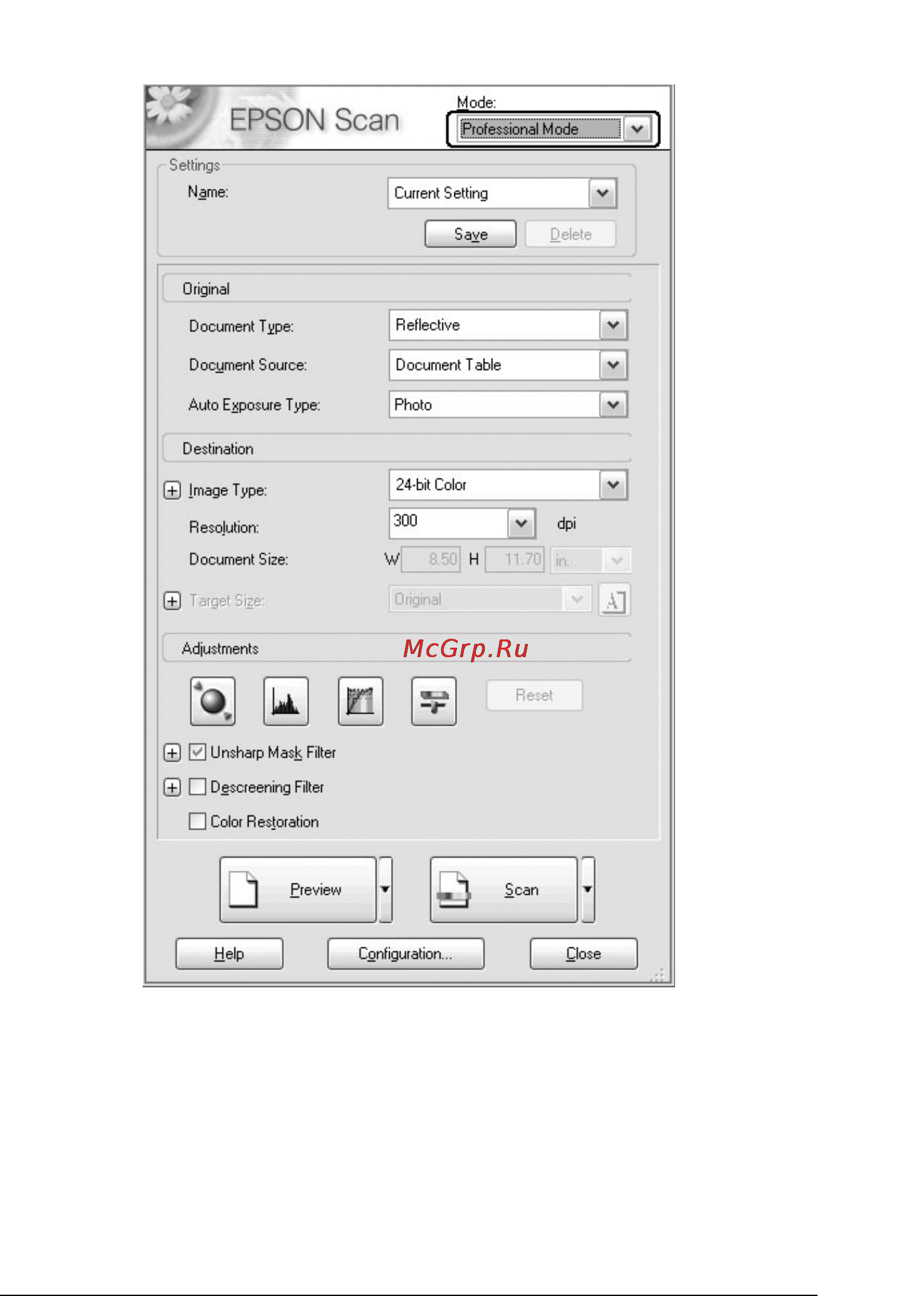Screen dimensions: 924x1296
Task: Open the Resolution dropdown arrow
Action: [522, 523]
